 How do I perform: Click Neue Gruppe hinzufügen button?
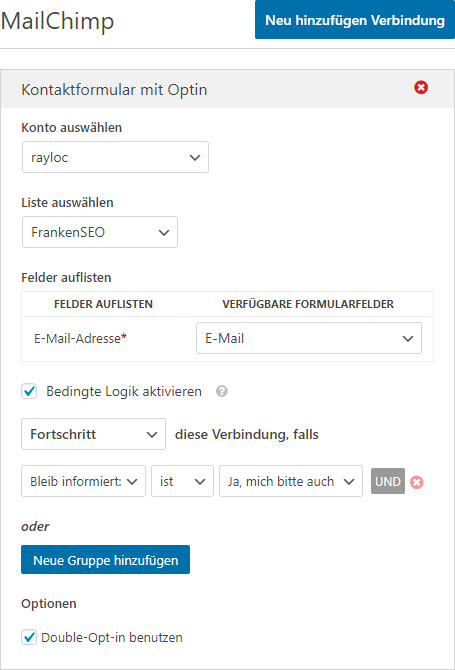(x=106, y=560)
